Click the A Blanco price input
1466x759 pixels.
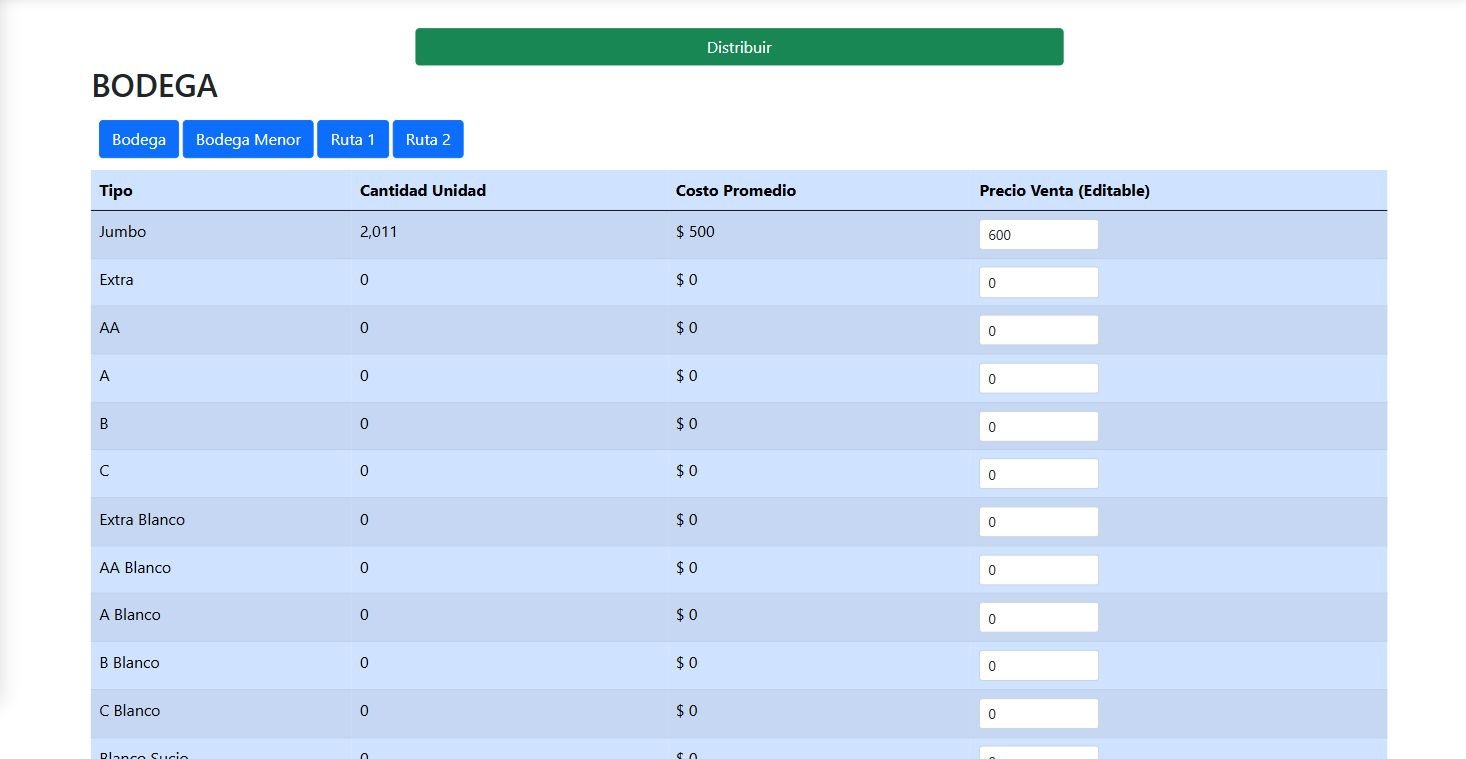[x=1039, y=618]
